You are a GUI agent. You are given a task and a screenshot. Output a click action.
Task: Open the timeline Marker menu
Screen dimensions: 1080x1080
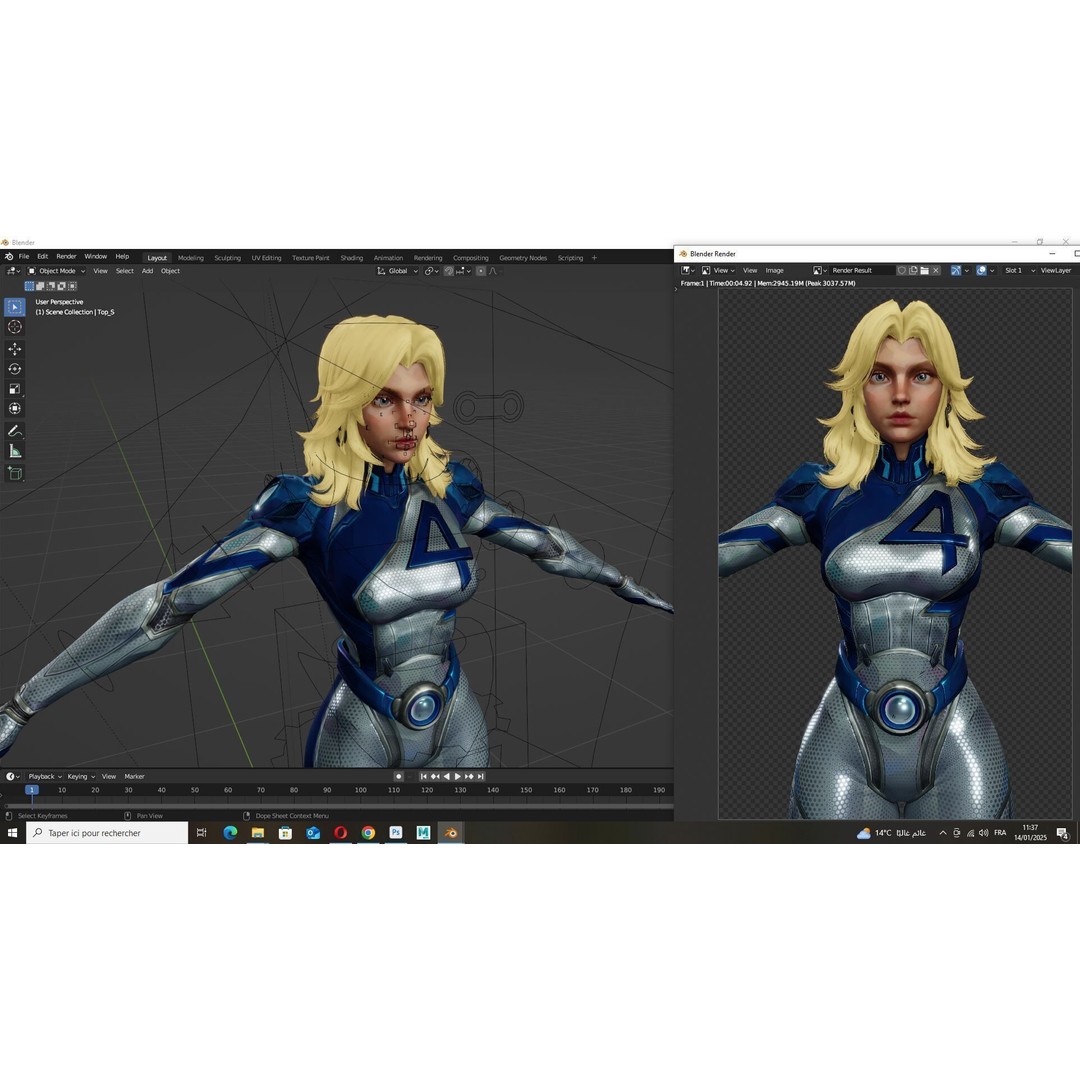134,776
